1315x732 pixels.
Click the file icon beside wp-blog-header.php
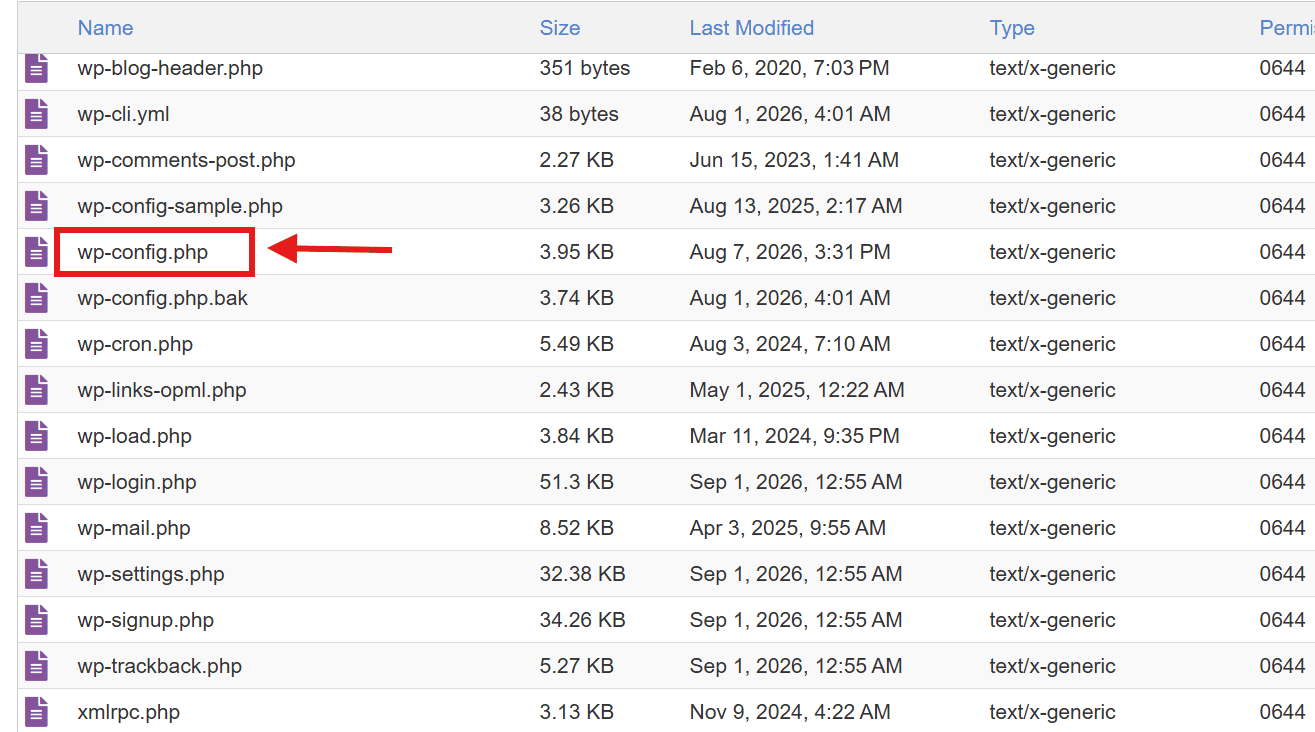[36, 68]
